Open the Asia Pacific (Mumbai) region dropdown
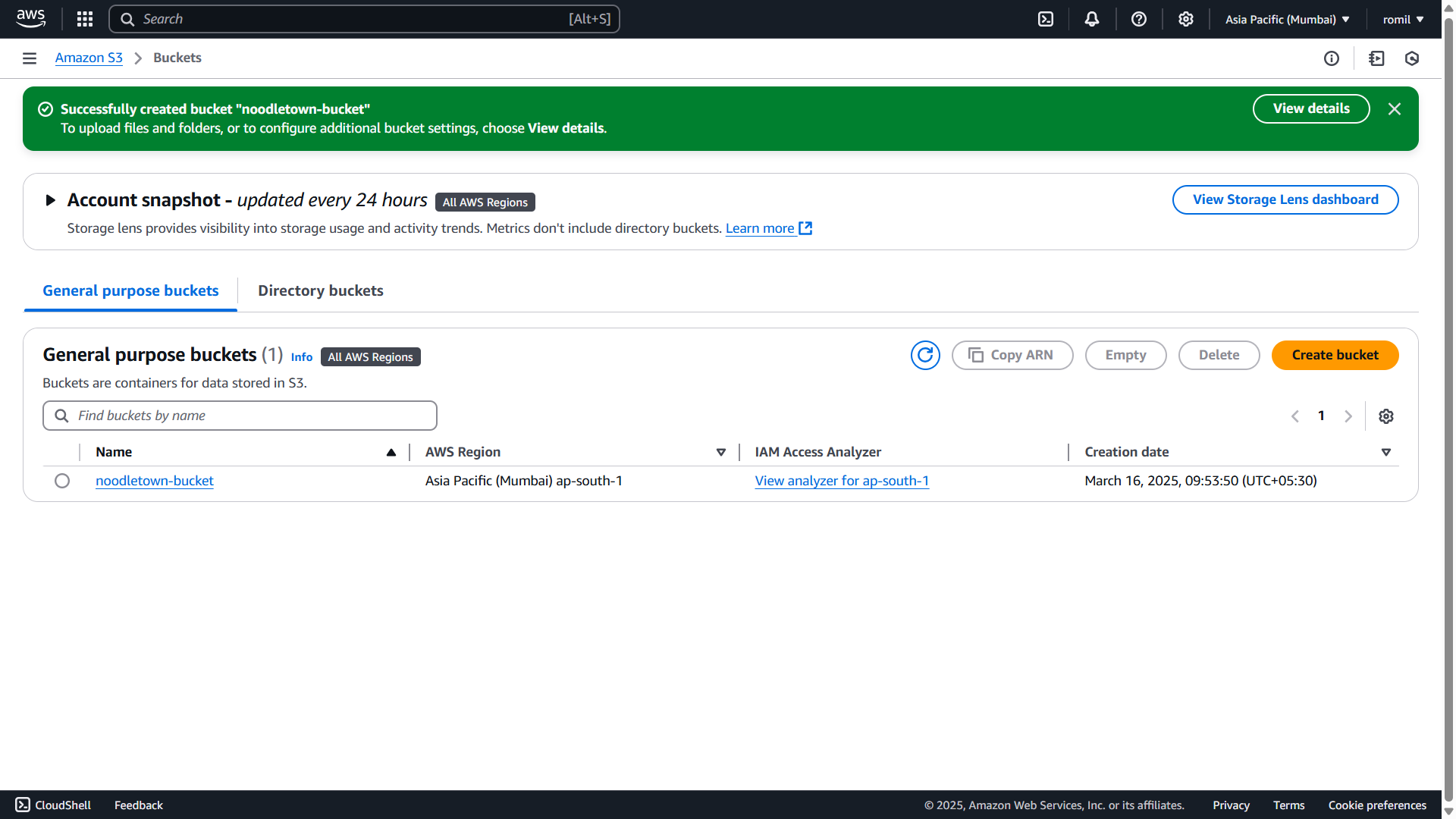Image resolution: width=1456 pixels, height=819 pixels. [1288, 19]
